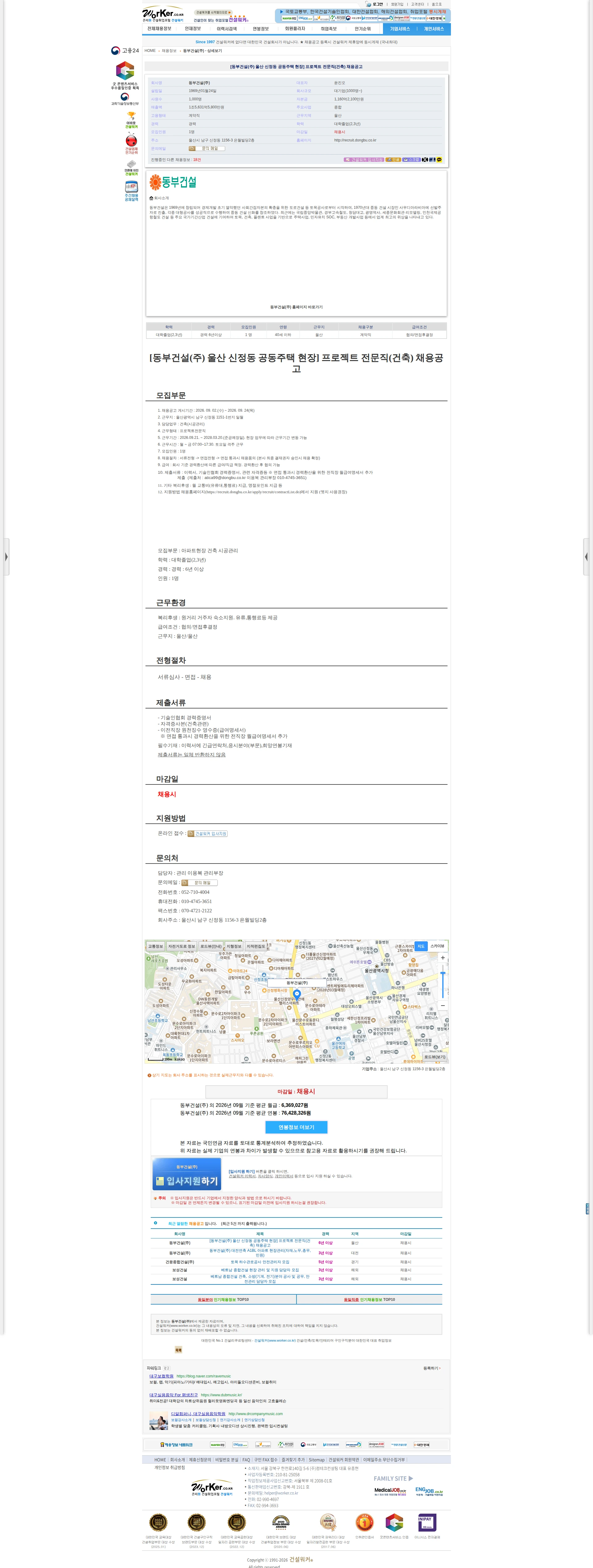Open the 연봉정보 menu
Viewport: 593px width, 1568px height.
(x=261, y=29)
